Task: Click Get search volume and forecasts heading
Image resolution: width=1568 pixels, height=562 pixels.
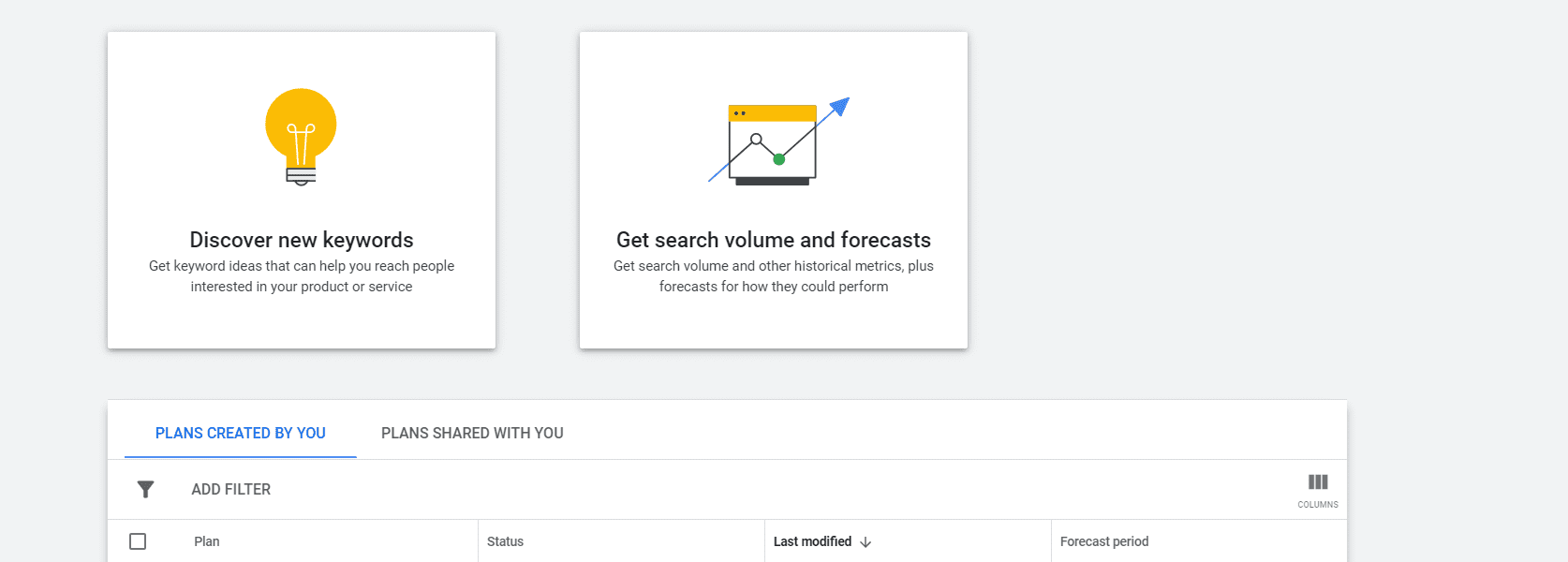Action: click(x=774, y=240)
